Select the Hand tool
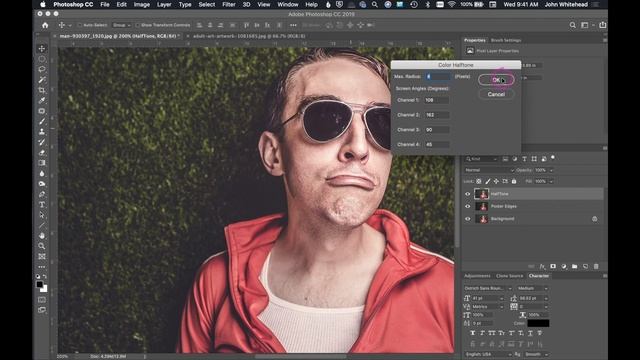This screenshot has width=640, height=360. (42, 236)
